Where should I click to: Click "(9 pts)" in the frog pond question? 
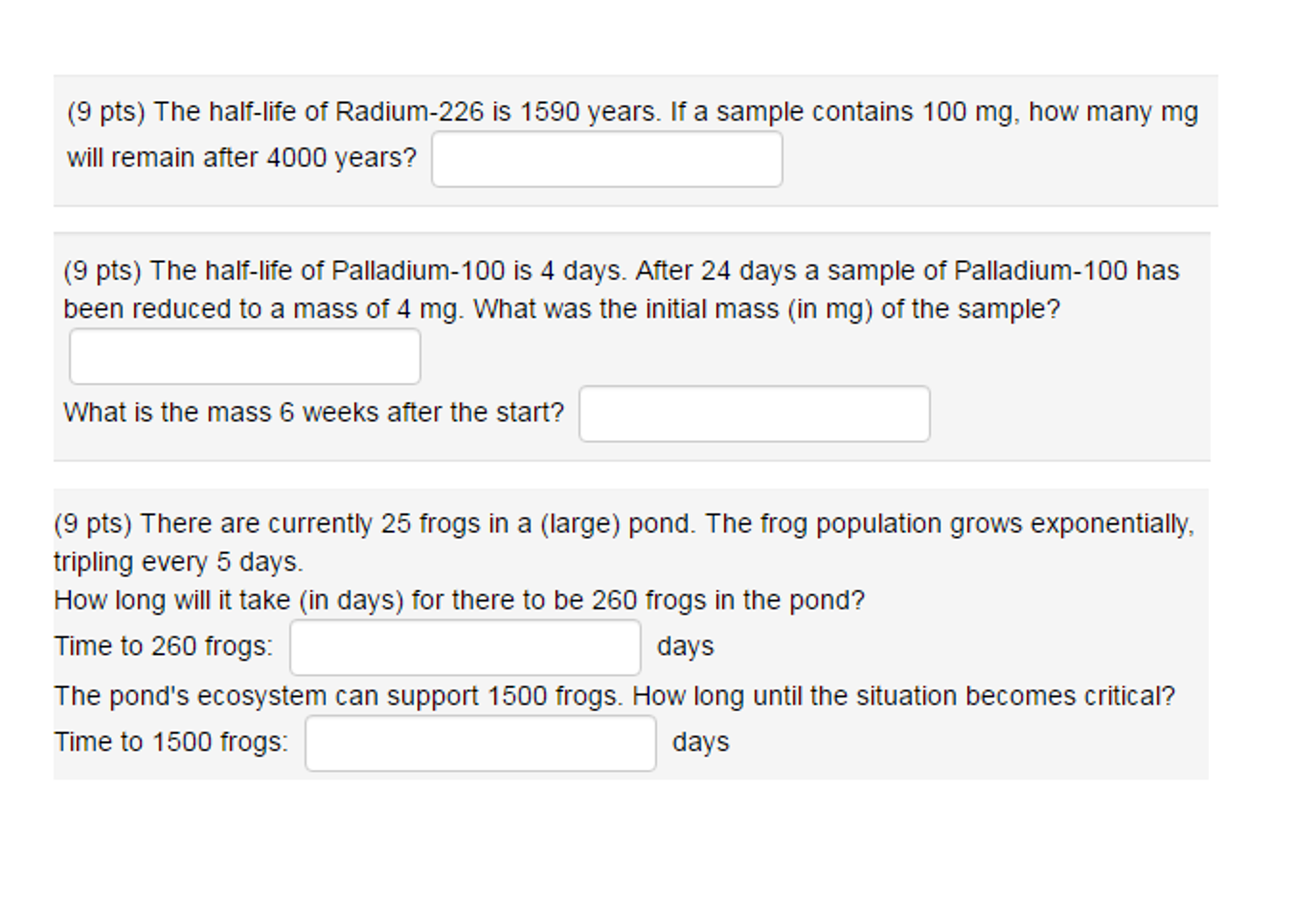pos(93,523)
